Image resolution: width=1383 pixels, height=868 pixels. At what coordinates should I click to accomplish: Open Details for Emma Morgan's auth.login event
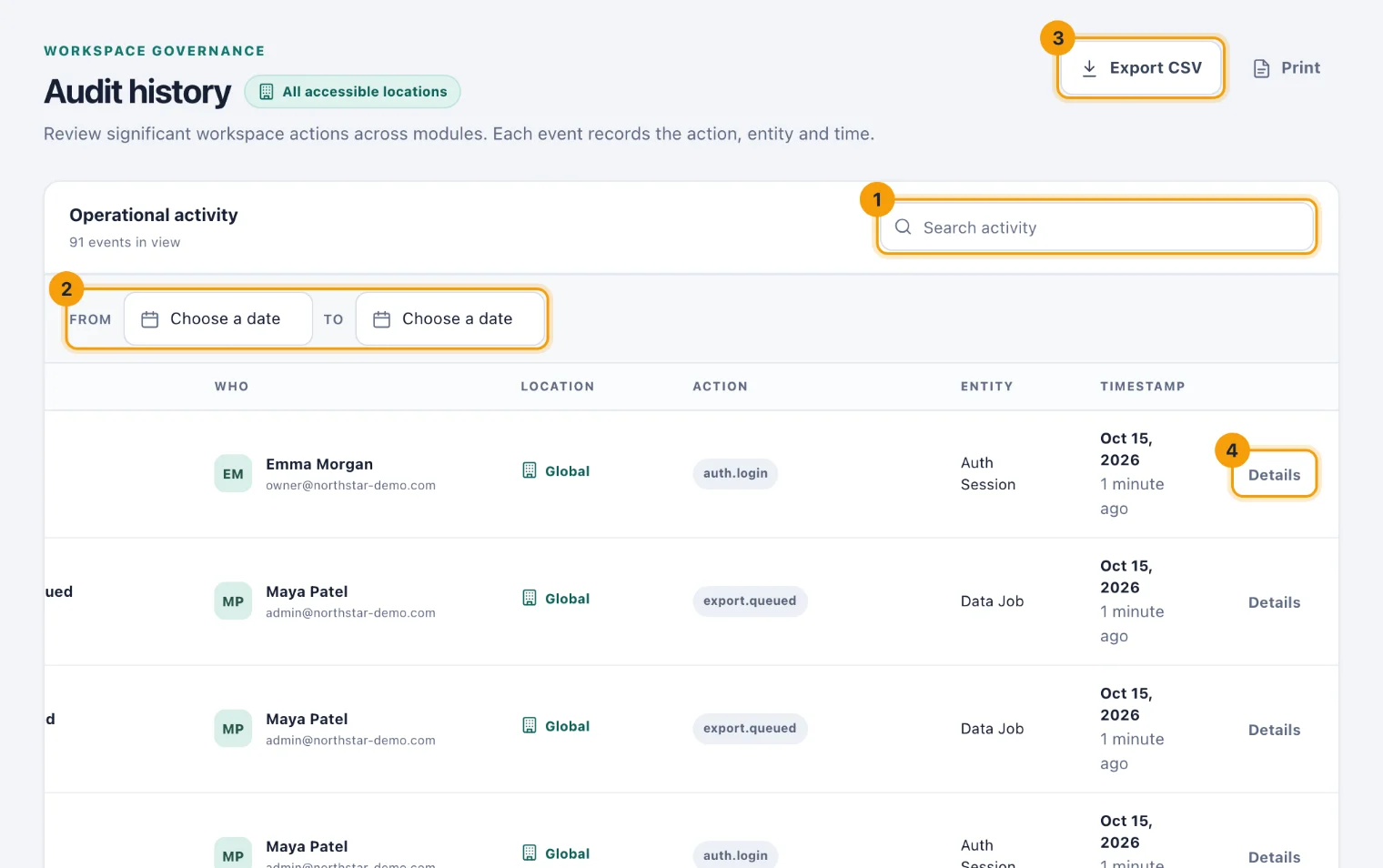click(1274, 475)
